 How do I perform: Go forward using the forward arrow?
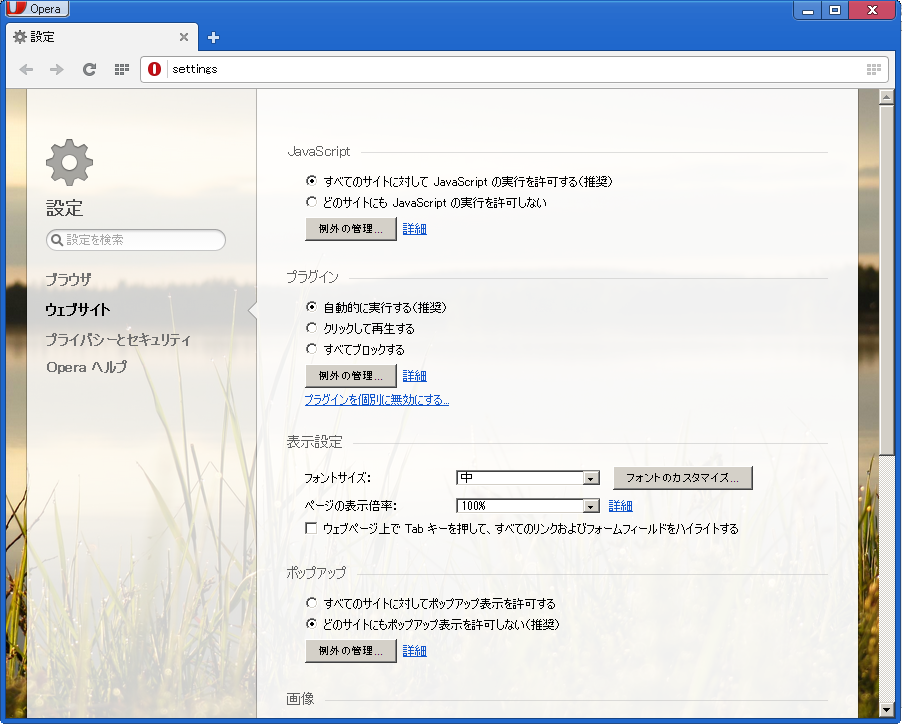57,70
